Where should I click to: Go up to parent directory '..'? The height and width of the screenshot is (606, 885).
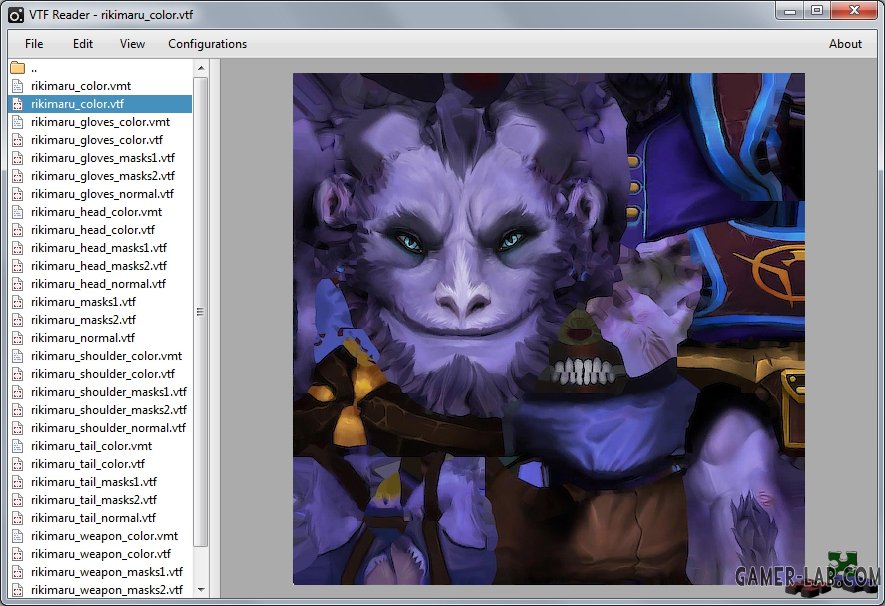[x=34, y=69]
